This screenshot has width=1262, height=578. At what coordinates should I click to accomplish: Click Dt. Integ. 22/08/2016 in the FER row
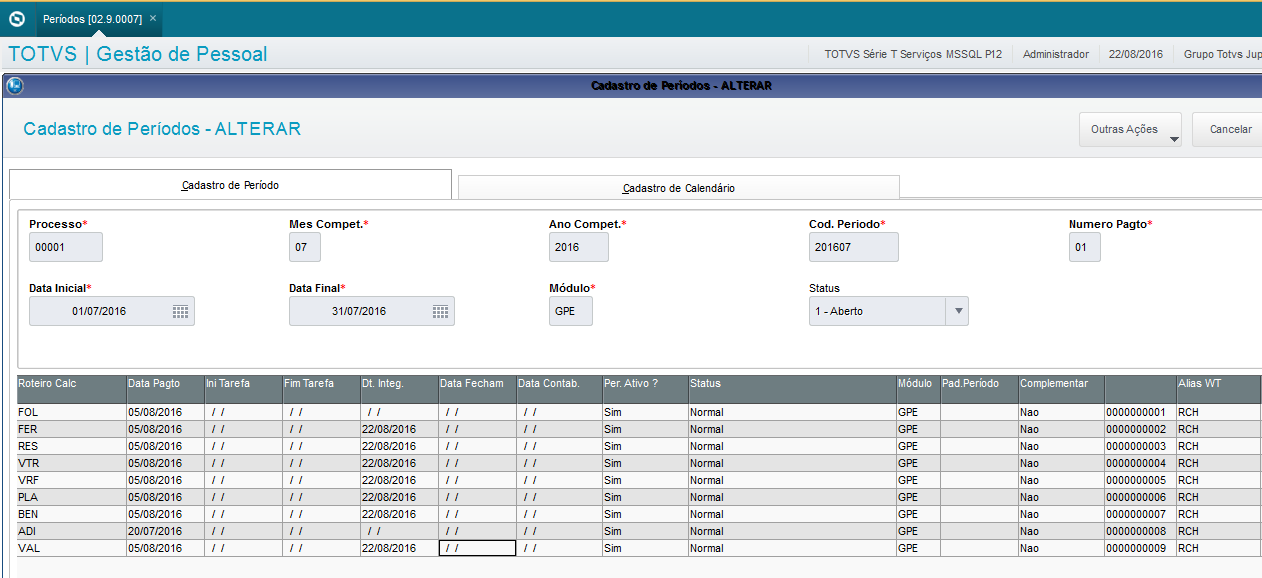click(x=400, y=429)
